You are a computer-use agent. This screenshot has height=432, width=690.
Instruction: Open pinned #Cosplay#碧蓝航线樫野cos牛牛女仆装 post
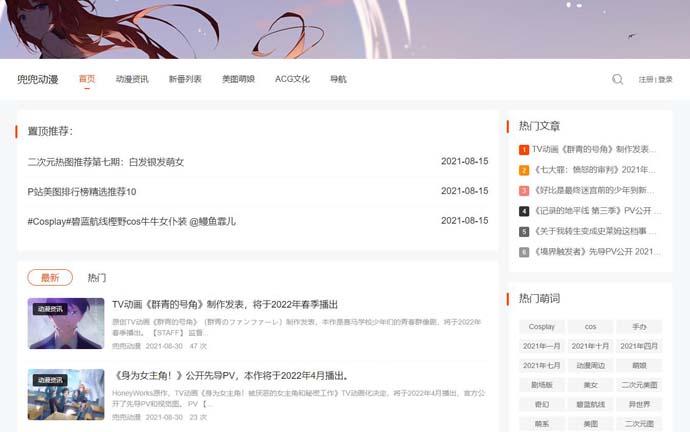pos(132,221)
